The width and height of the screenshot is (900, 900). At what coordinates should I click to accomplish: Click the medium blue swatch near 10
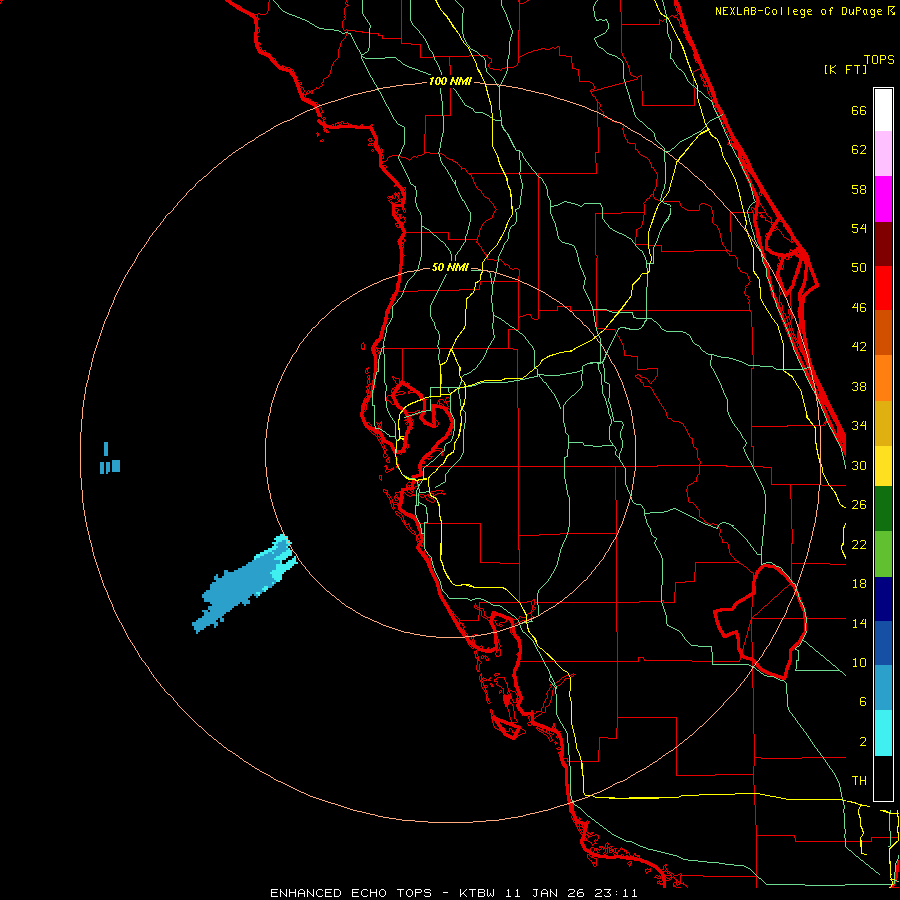(x=883, y=643)
